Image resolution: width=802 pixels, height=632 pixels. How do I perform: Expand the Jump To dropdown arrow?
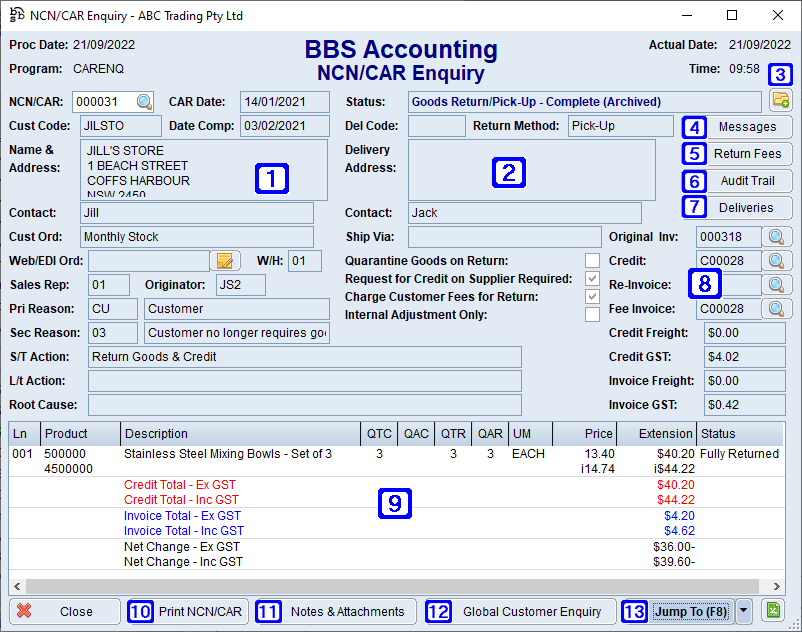click(744, 611)
